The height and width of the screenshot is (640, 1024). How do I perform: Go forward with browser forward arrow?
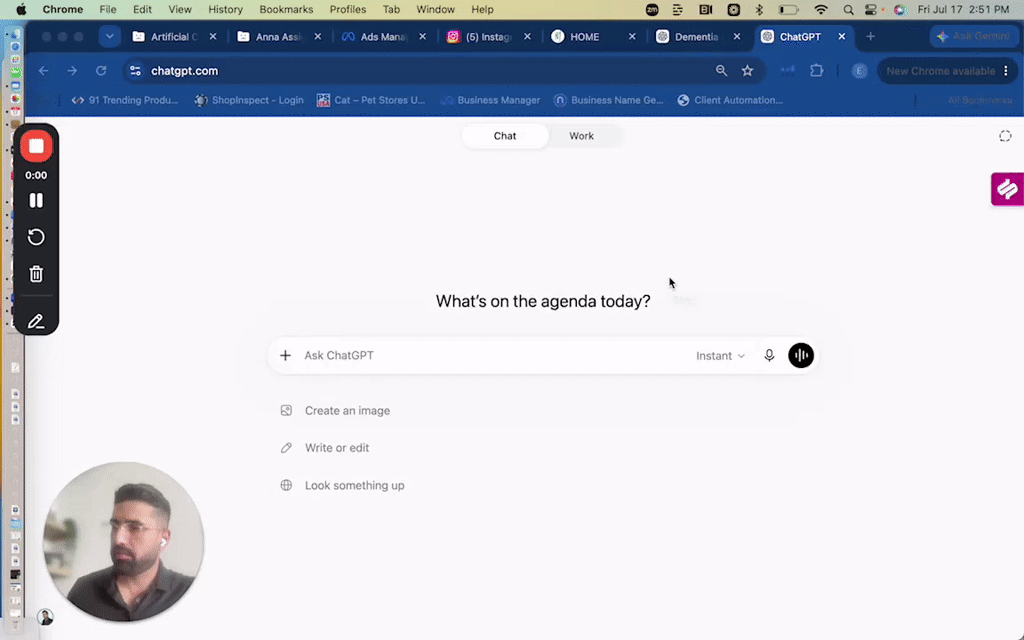[x=72, y=71]
